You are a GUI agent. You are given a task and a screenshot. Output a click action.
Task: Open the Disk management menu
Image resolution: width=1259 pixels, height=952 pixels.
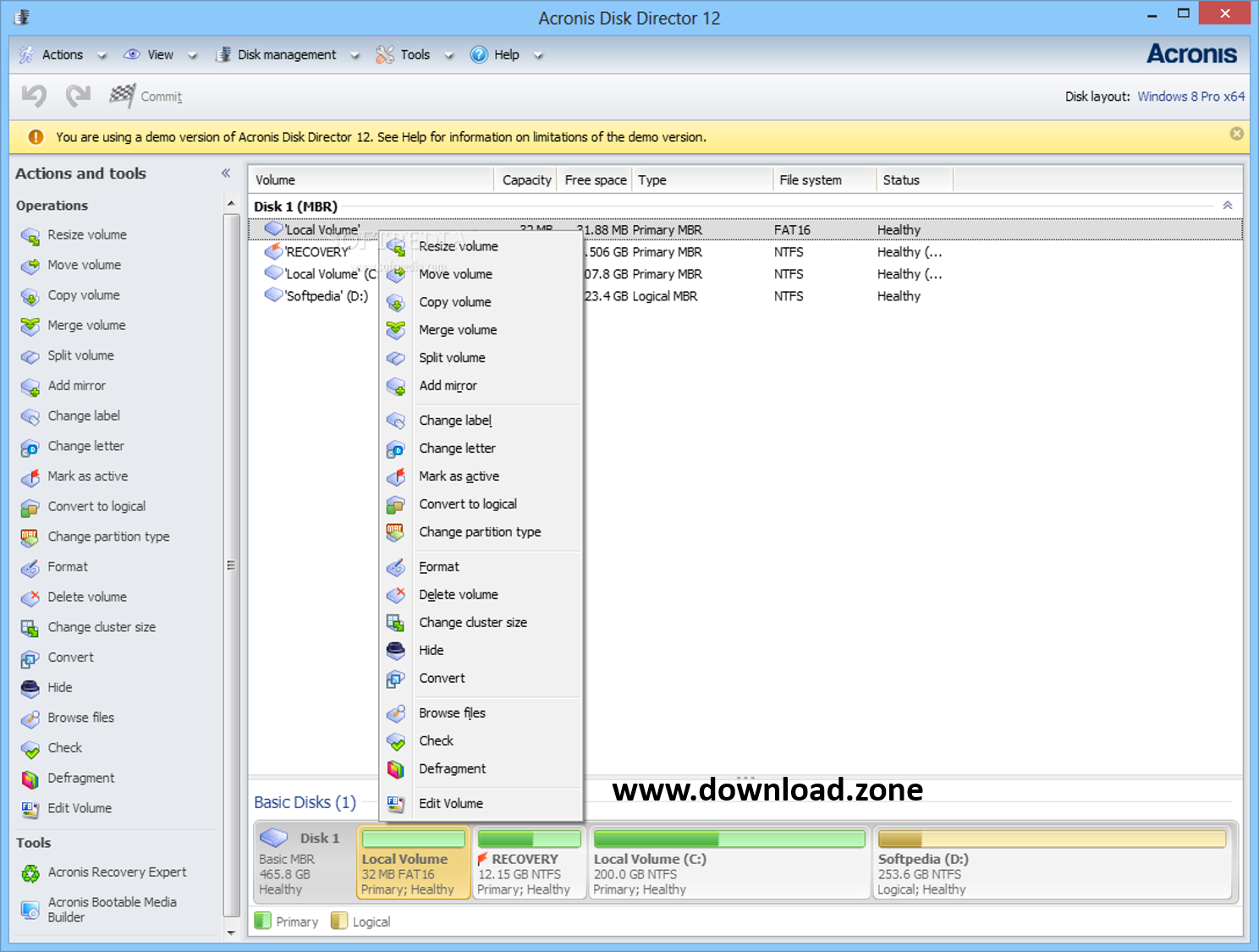[287, 55]
